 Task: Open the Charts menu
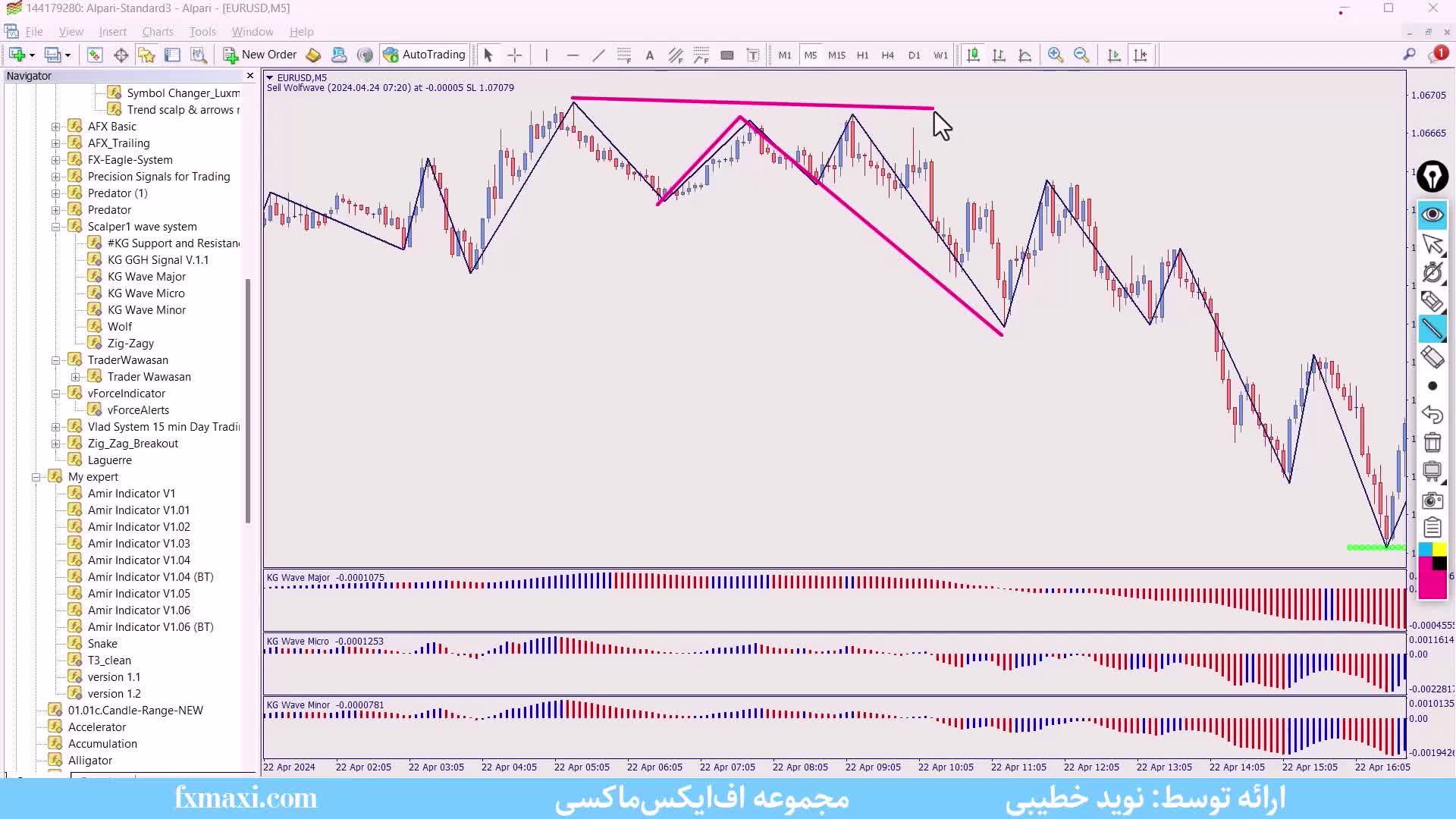[x=158, y=32]
